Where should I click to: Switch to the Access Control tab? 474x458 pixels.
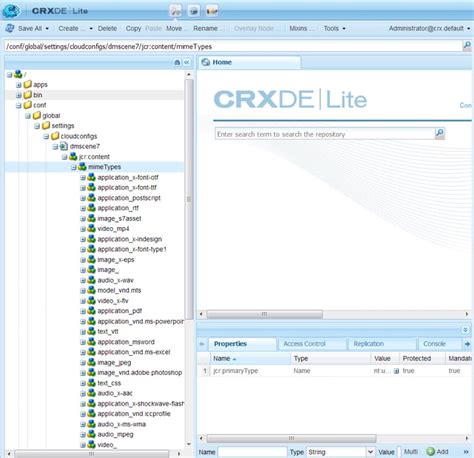304,344
